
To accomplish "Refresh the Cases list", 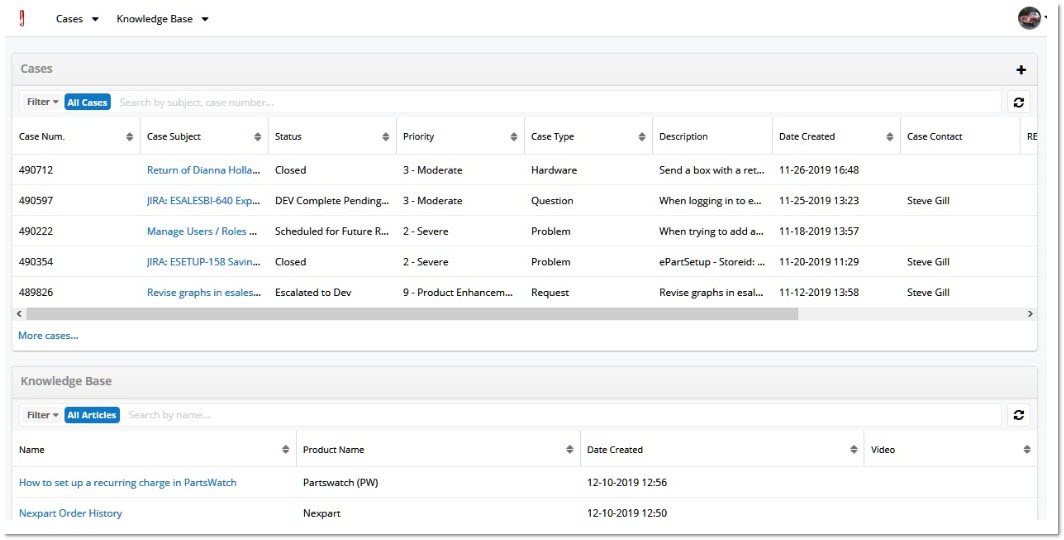I will [1019, 102].
